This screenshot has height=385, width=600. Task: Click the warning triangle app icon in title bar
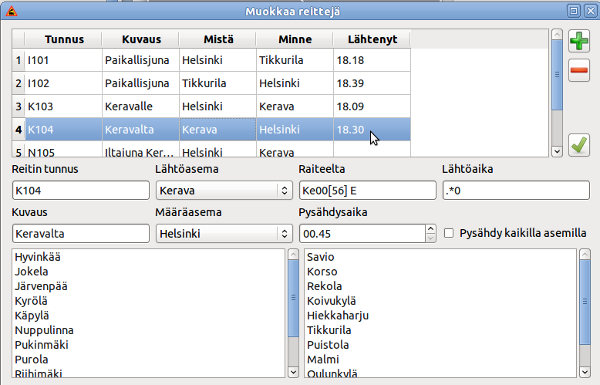[x=11, y=11]
